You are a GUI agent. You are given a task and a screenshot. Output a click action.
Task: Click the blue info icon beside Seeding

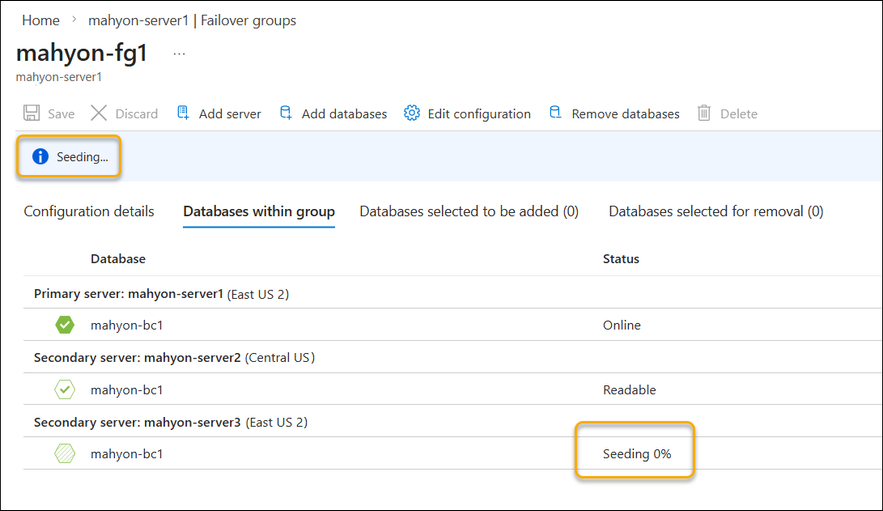coord(40,156)
